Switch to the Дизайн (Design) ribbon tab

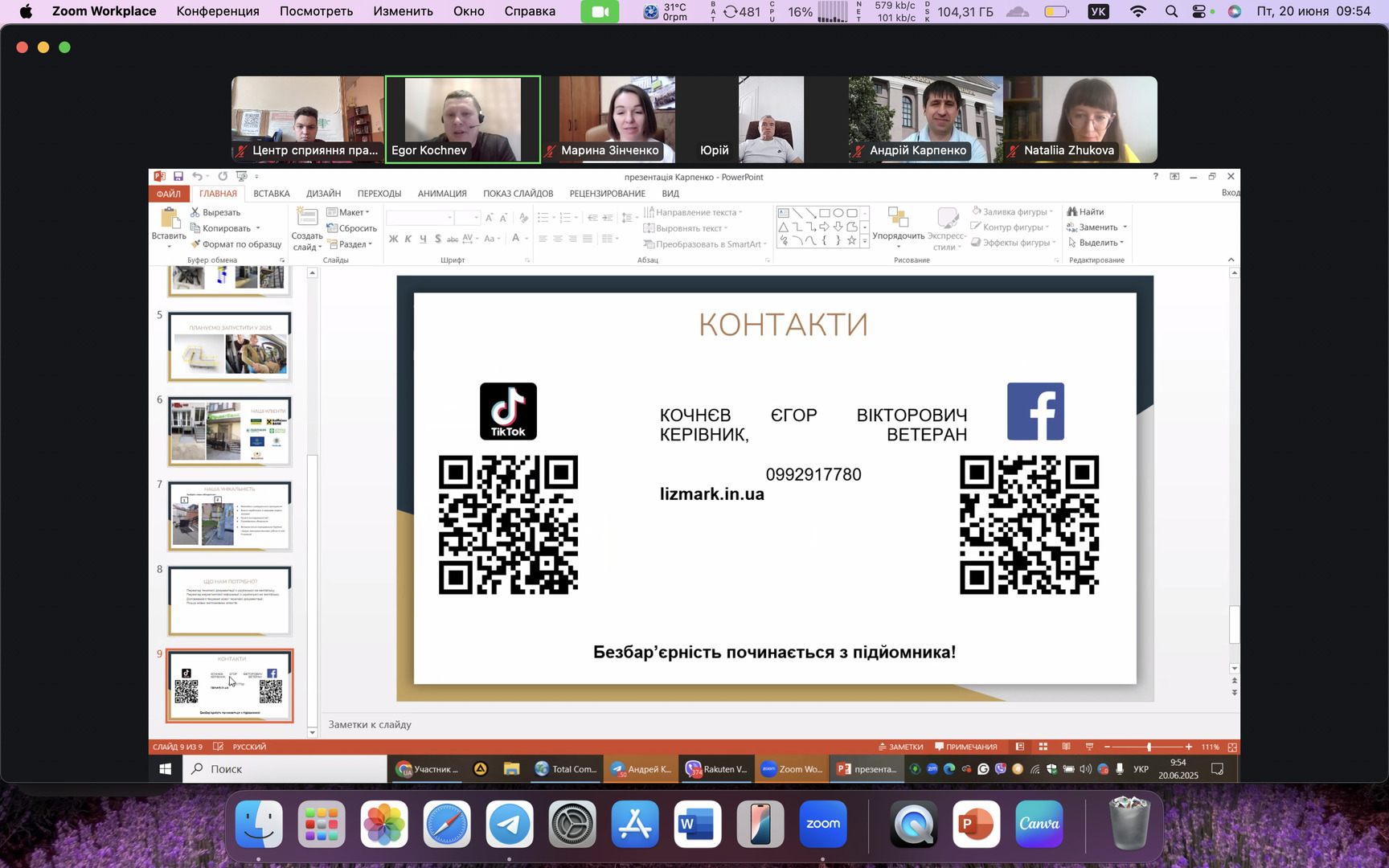tap(323, 194)
